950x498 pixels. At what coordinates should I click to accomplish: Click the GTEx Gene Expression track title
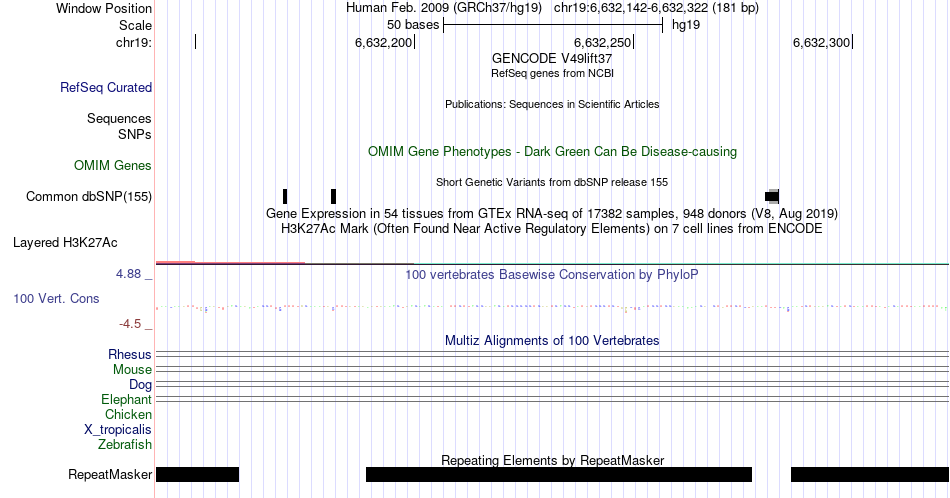(552, 213)
